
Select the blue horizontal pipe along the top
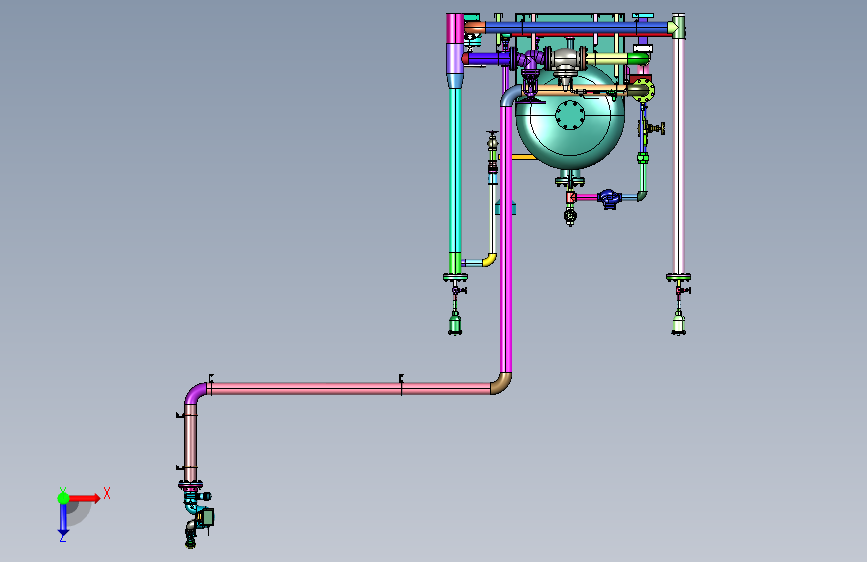pyautogui.click(x=575, y=27)
